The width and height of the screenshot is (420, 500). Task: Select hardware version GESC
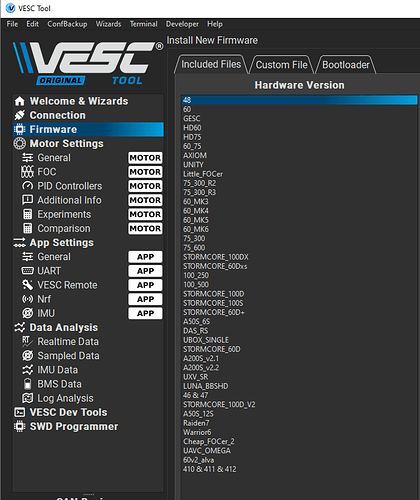[x=299, y=118]
